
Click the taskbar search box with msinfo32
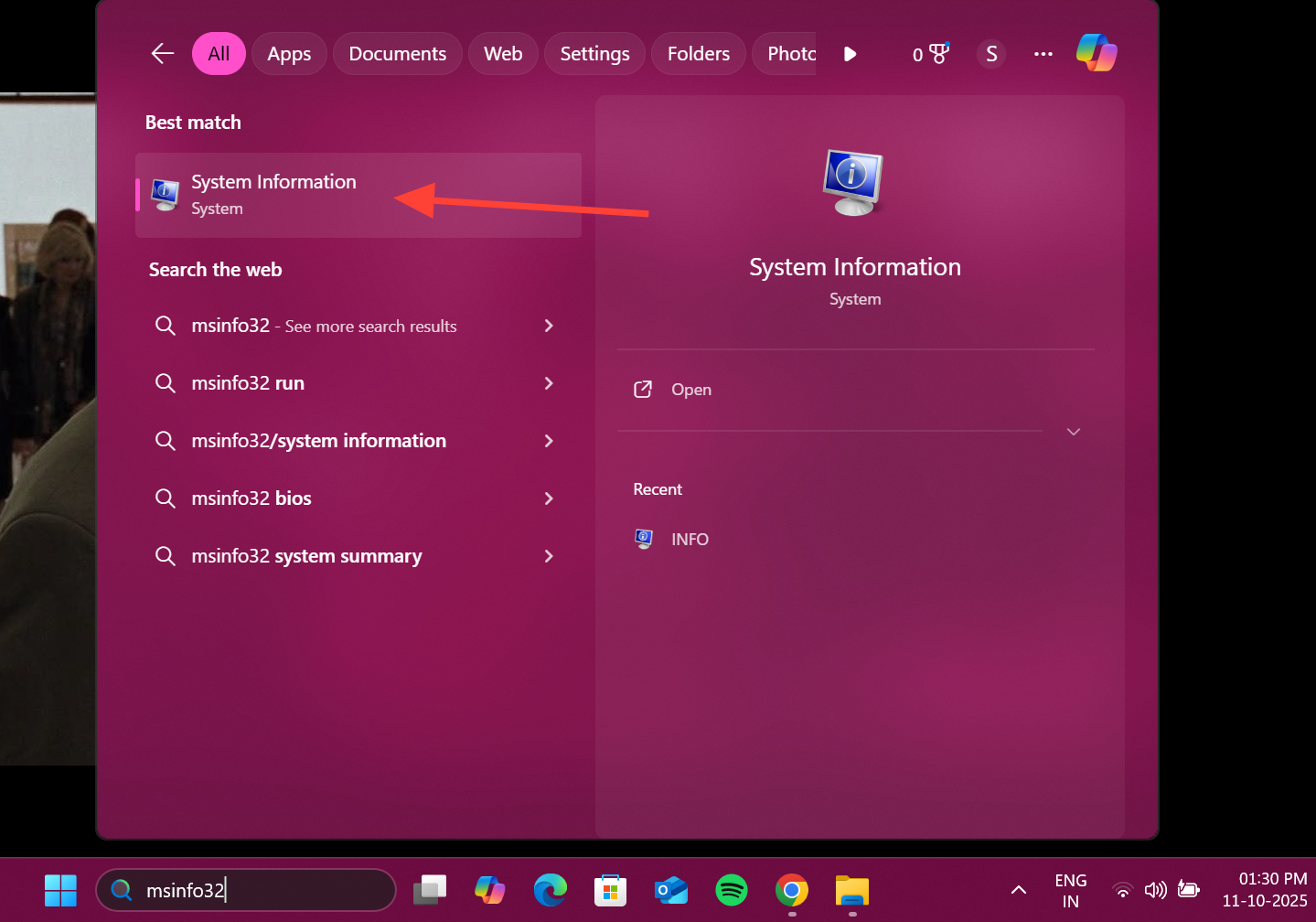coord(256,890)
